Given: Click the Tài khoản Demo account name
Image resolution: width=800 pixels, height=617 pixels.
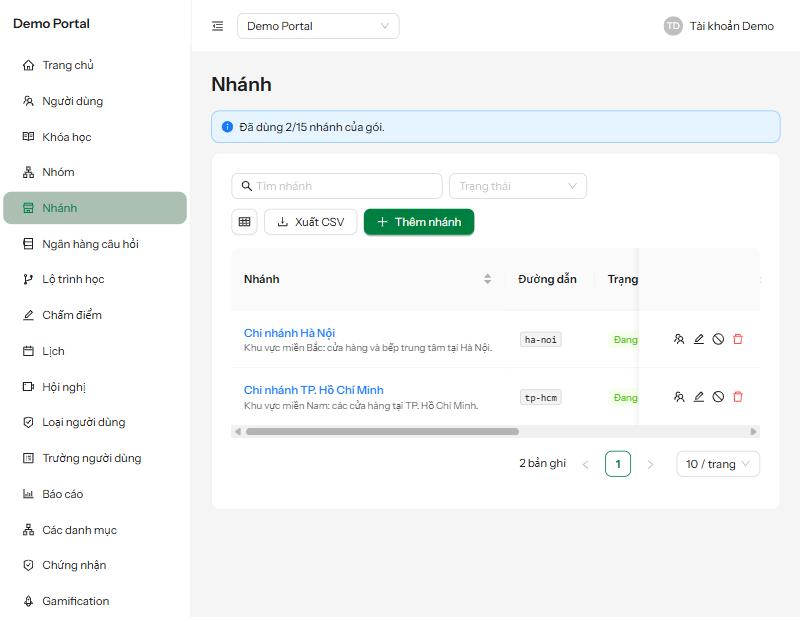Looking at the screenshot, I should 732,26.
